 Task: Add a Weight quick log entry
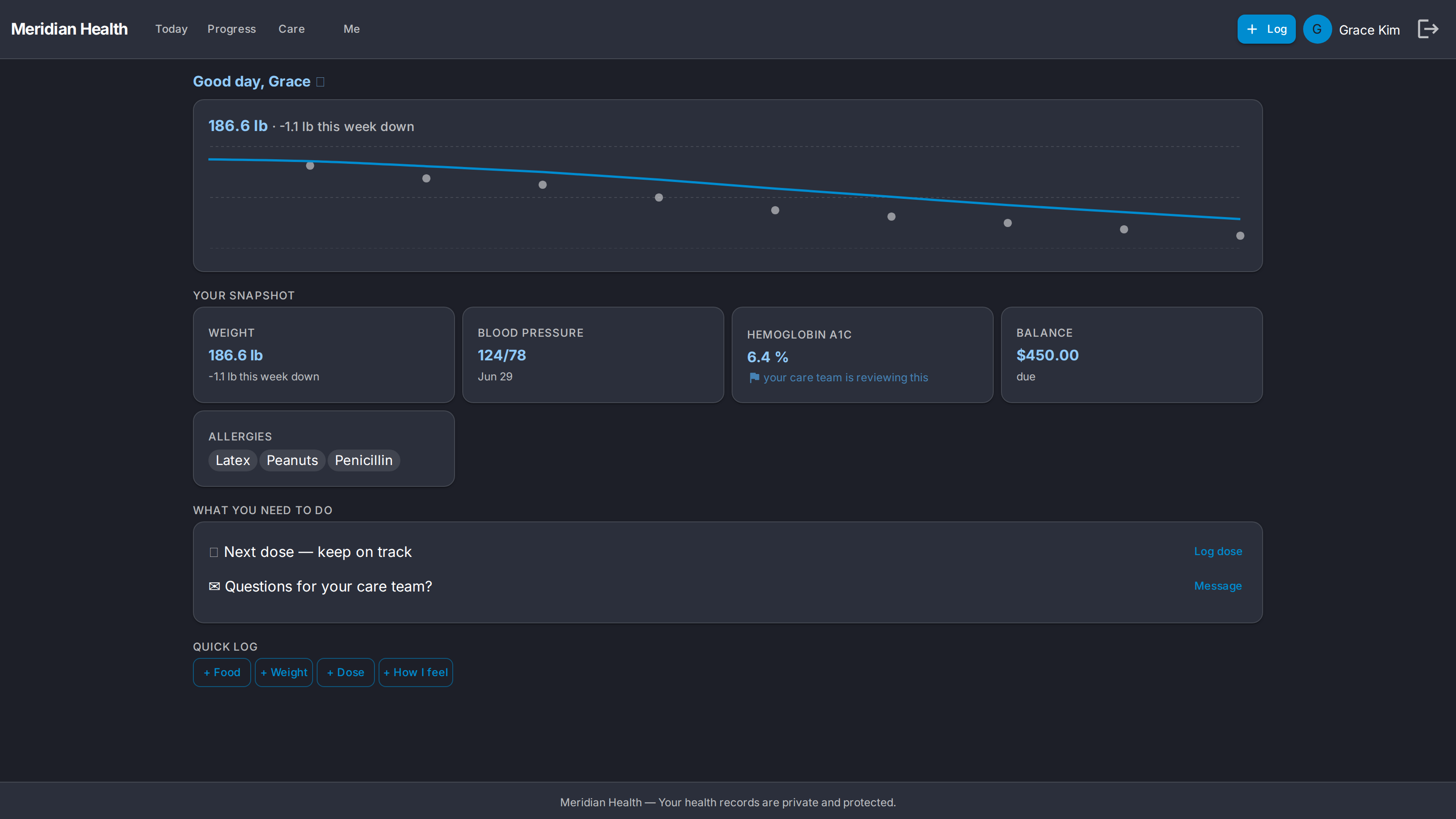point(284,672)
